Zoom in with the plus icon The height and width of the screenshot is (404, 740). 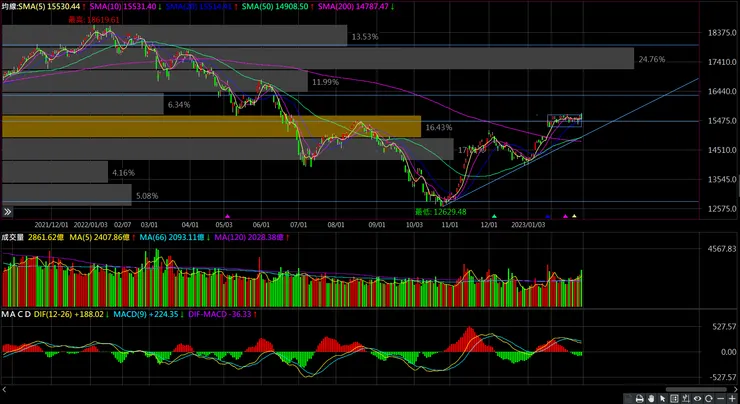pyautogui.click(x=732, y=398)
